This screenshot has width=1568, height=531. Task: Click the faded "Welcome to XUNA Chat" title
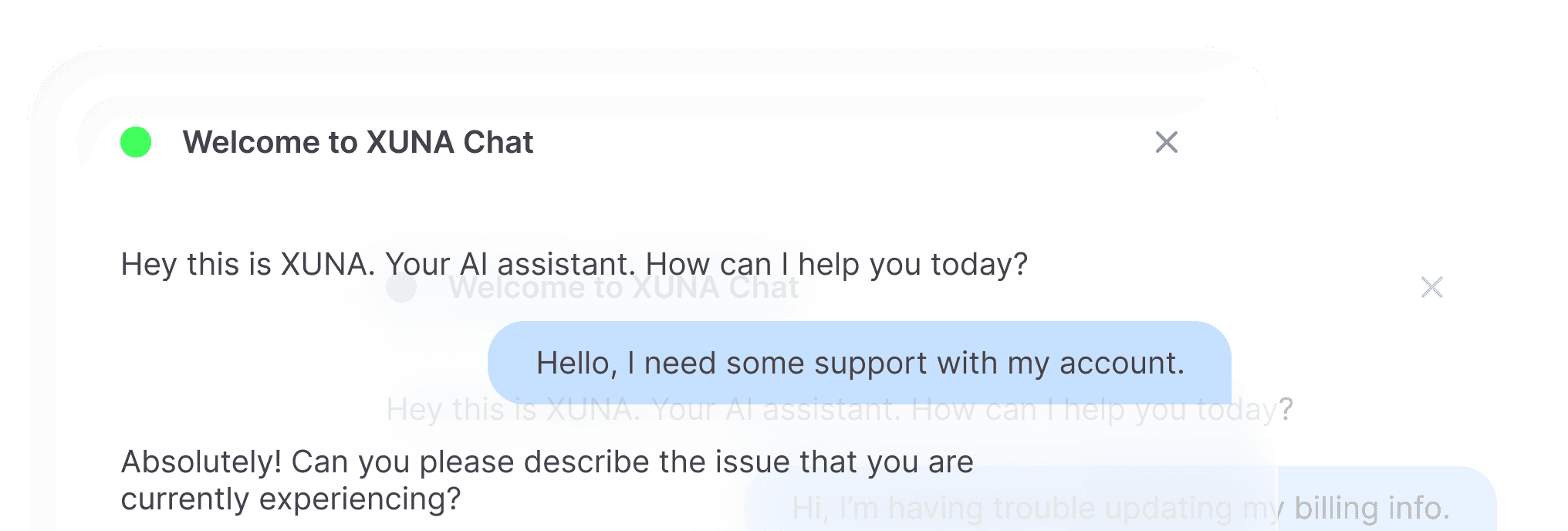point(623,288)
